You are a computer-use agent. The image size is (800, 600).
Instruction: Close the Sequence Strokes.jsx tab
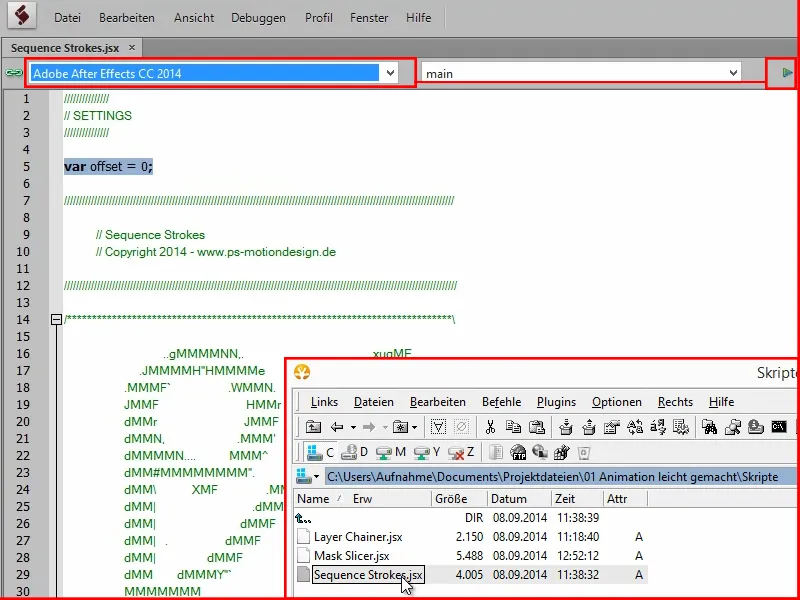[x=132, y=47]
